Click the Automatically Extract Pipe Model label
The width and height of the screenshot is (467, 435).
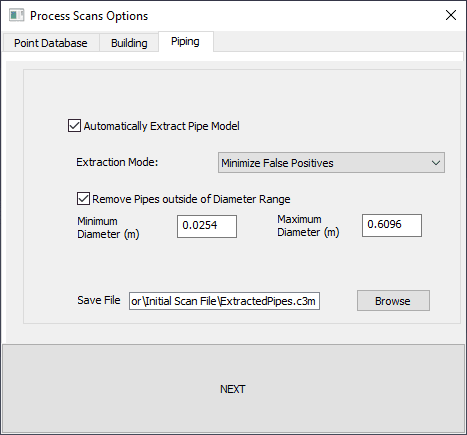point(161,126)
